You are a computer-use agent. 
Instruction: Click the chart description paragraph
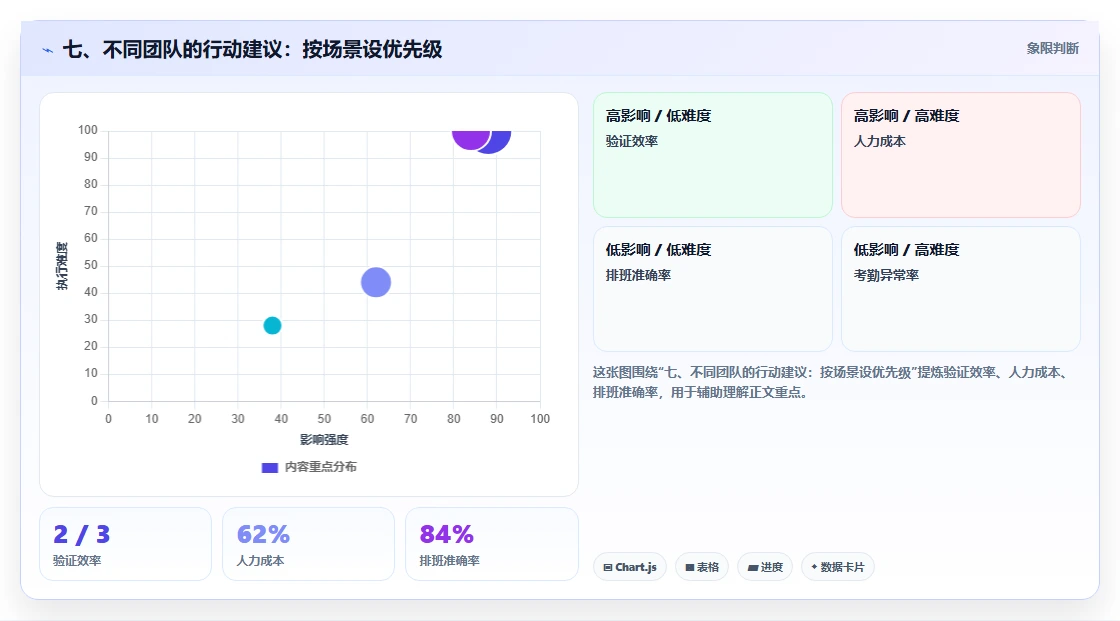(x=833, y=382)
